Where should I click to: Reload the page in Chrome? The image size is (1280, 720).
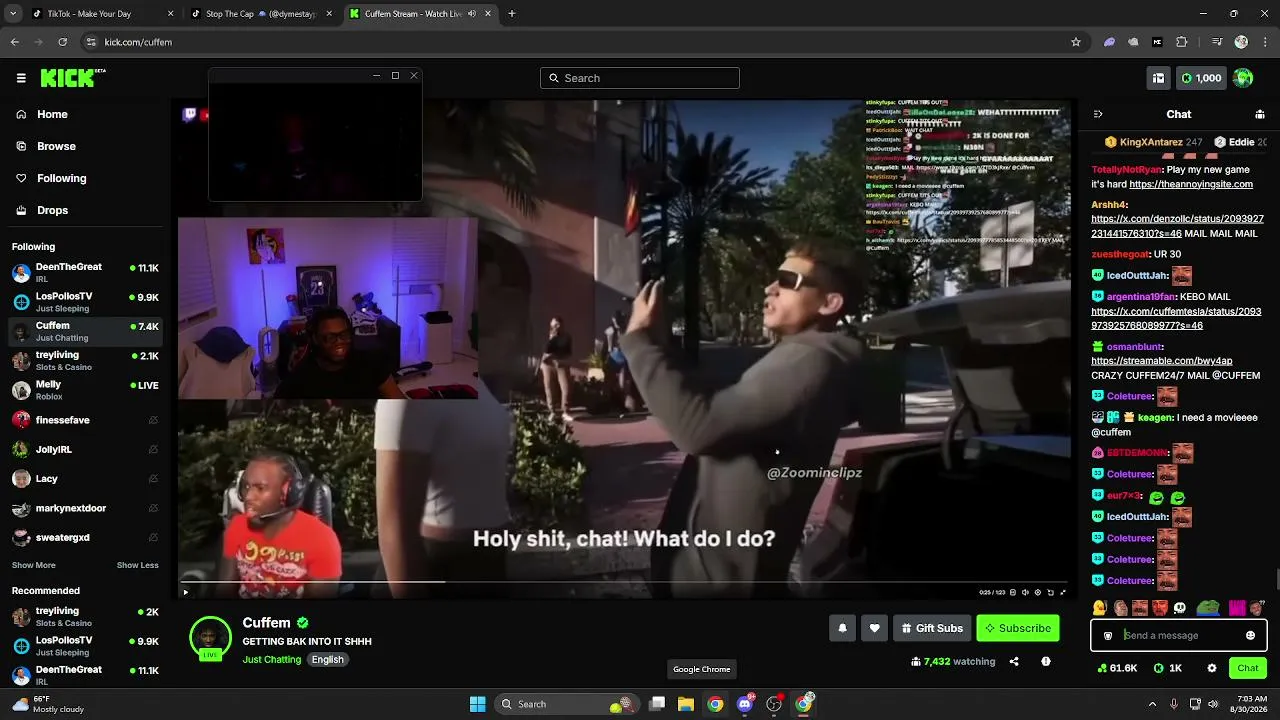tap(63, 42)
